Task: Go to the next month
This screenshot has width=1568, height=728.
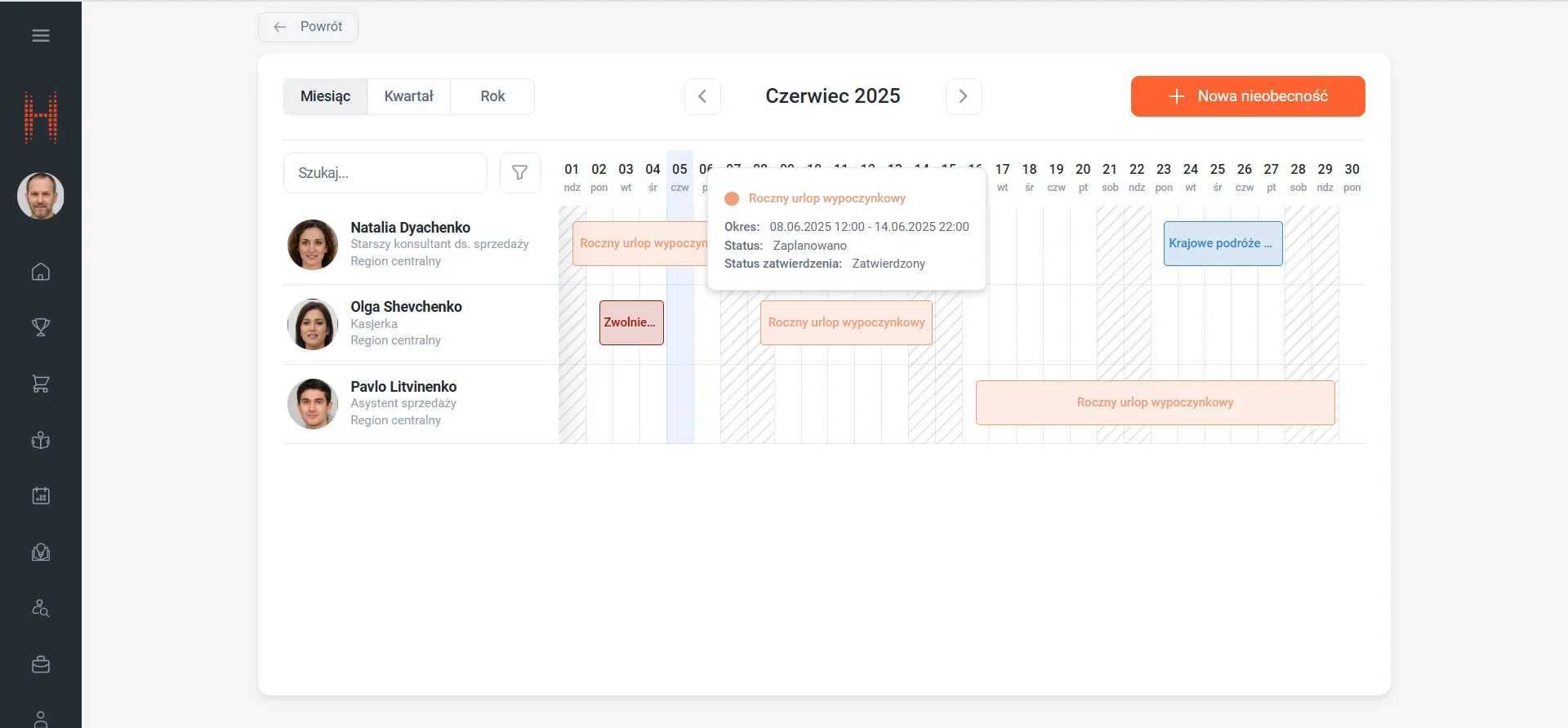Action: pyautogui.click(x=964, y=96)
